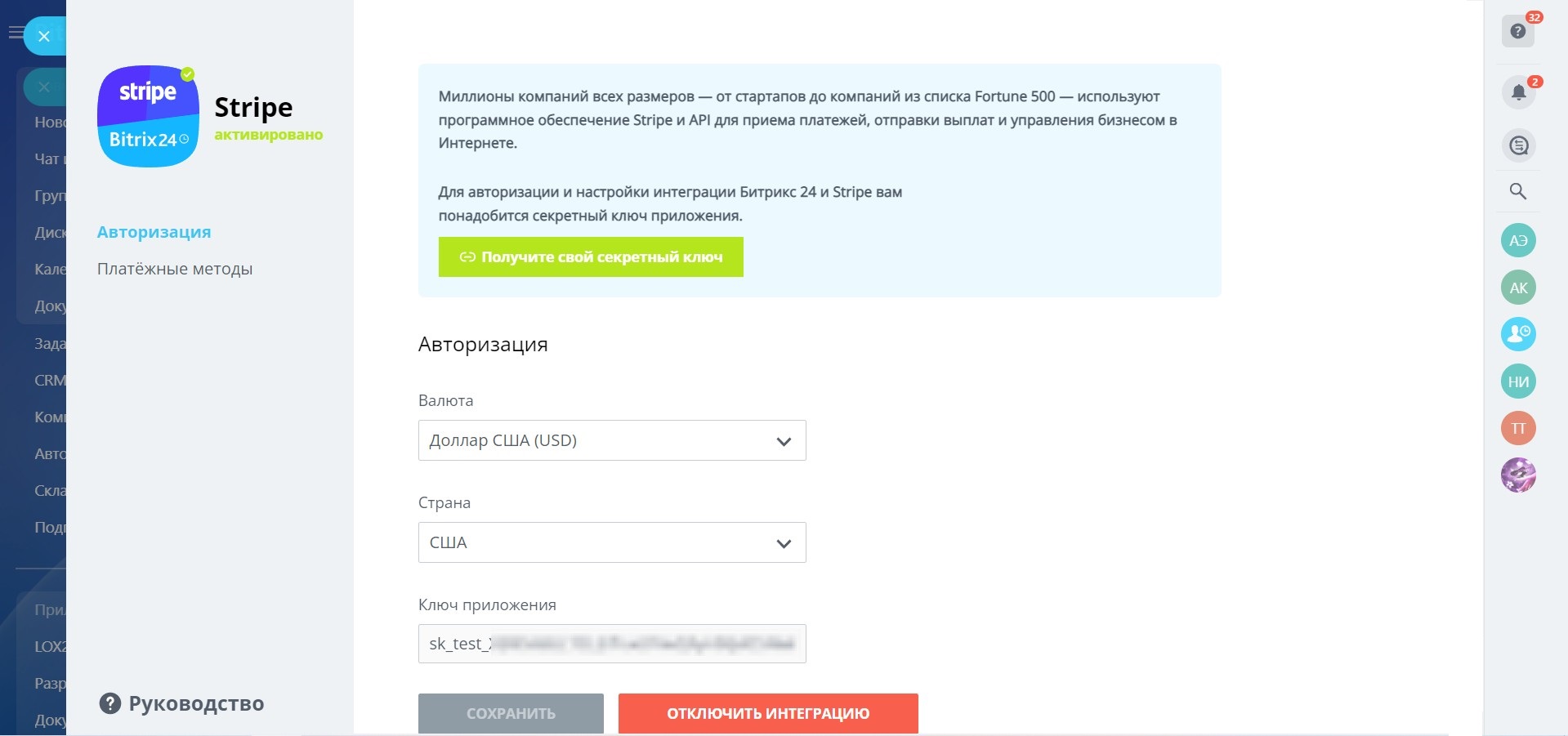Open notifications bell in right sidebar
The width and height of the screenshot is (1568, 736).
1518,91
